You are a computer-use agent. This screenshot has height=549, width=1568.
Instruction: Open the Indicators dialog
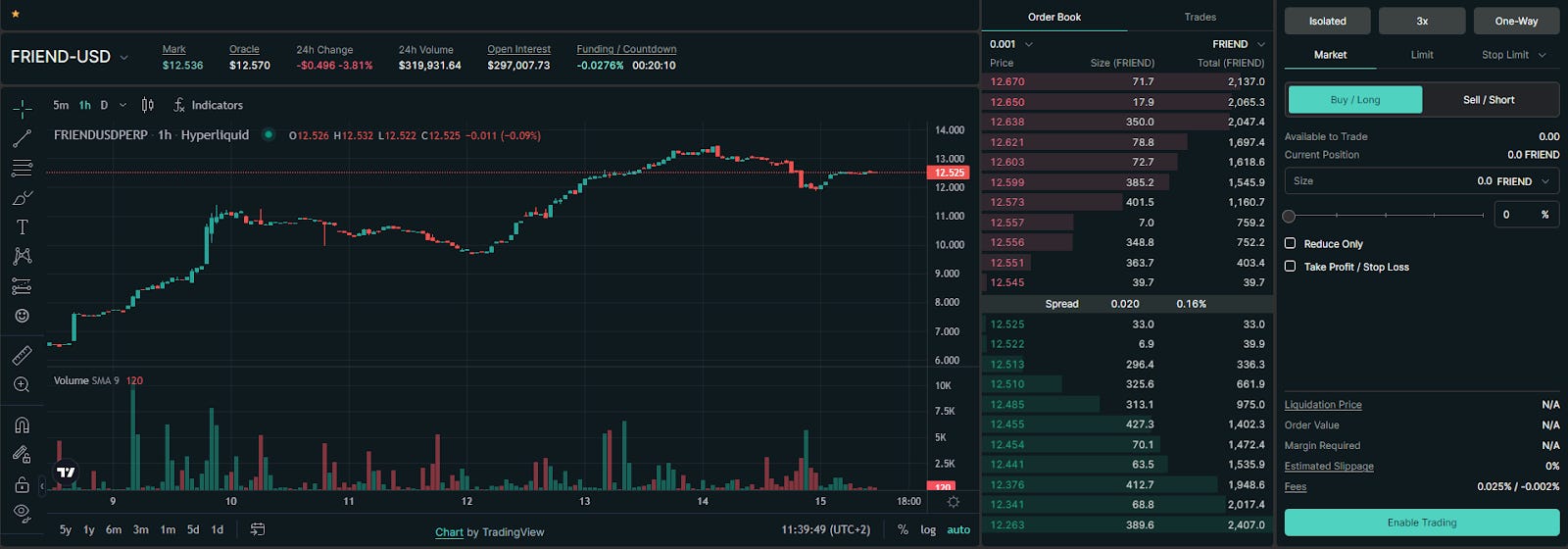pos(208,105)
